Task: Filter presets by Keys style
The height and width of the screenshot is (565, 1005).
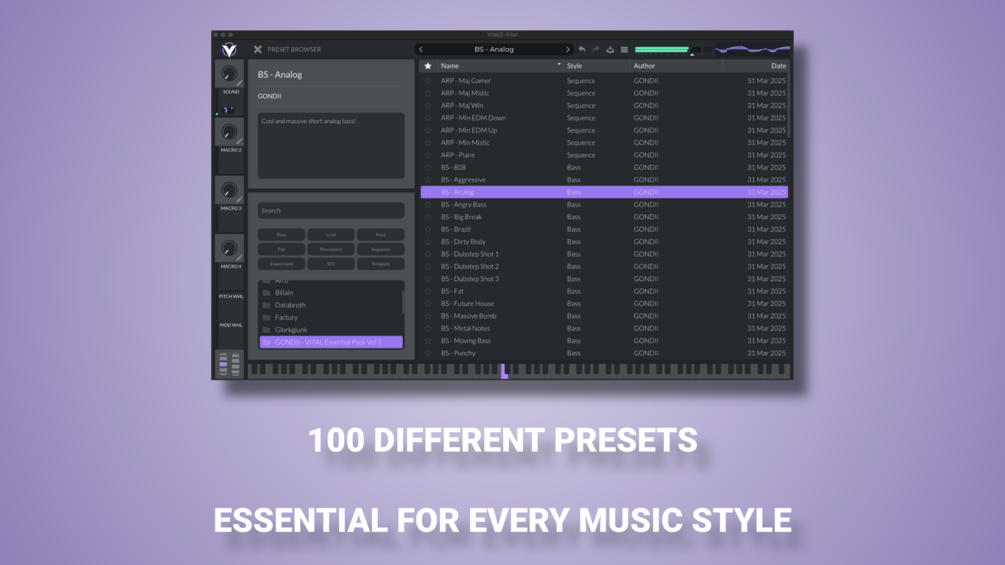Action: click(x=381, y=234)
